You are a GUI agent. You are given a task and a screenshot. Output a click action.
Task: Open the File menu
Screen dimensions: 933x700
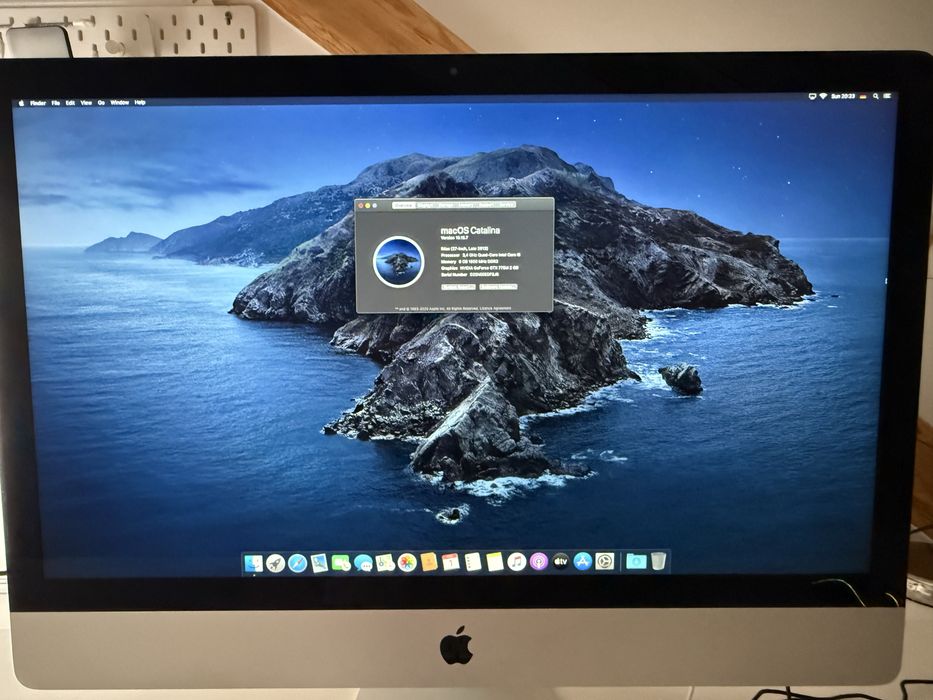coord(55,103)
